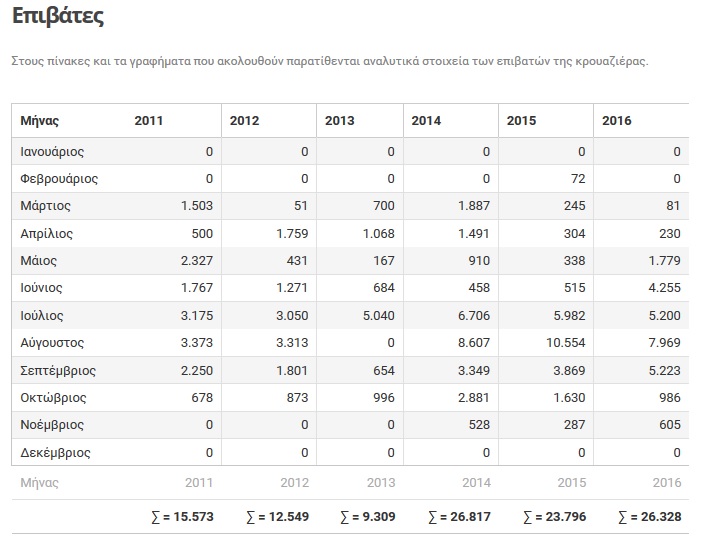Viewport: 703px width, 537px height.
Task: Click the Μήνας header in the top row
Action: pyautogui.click(x=40, y=121)
